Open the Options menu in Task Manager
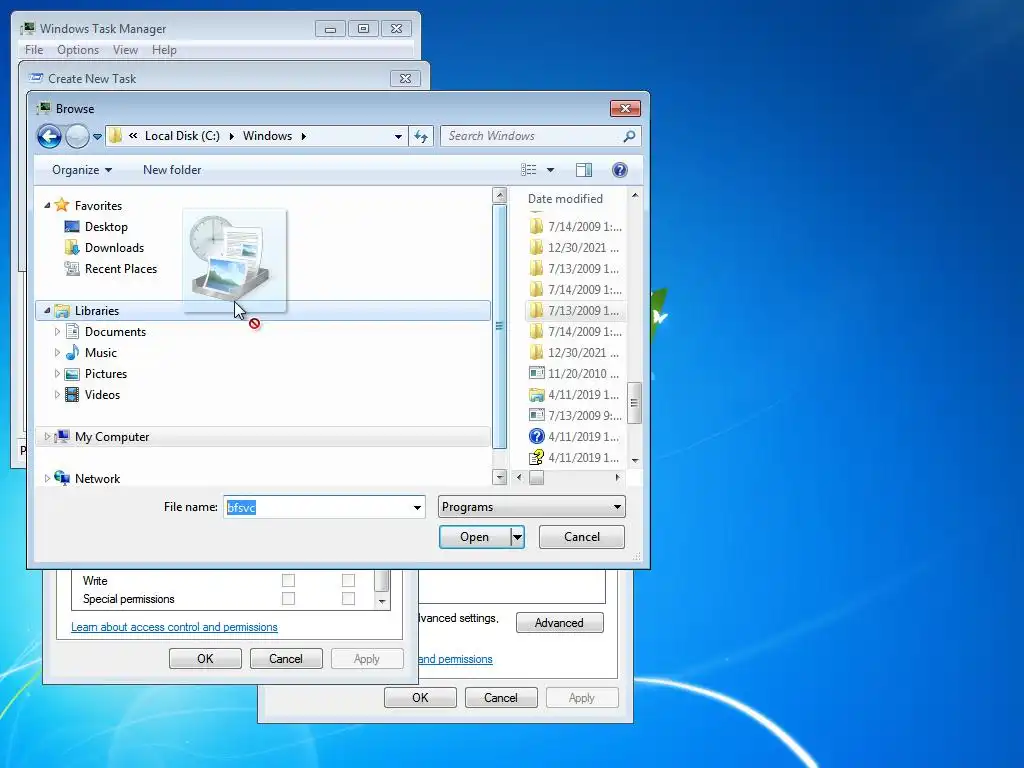This screenshot has height=768, width=1024. click(x=78, y=50)
